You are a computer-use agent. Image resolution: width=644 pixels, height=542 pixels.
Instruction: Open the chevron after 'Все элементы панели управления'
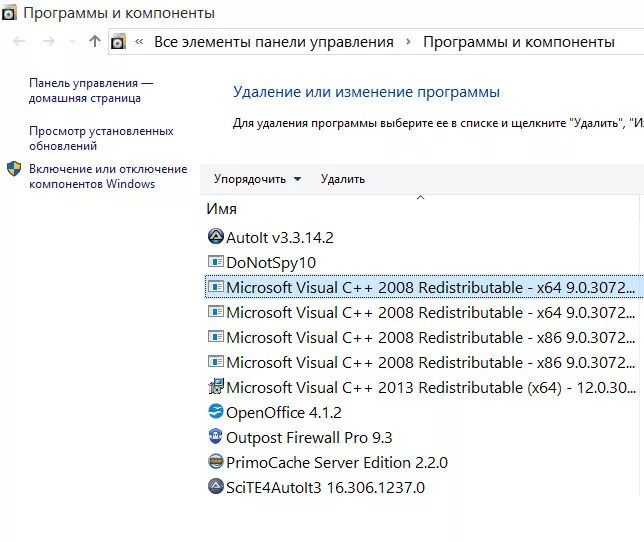coord(408,41)
